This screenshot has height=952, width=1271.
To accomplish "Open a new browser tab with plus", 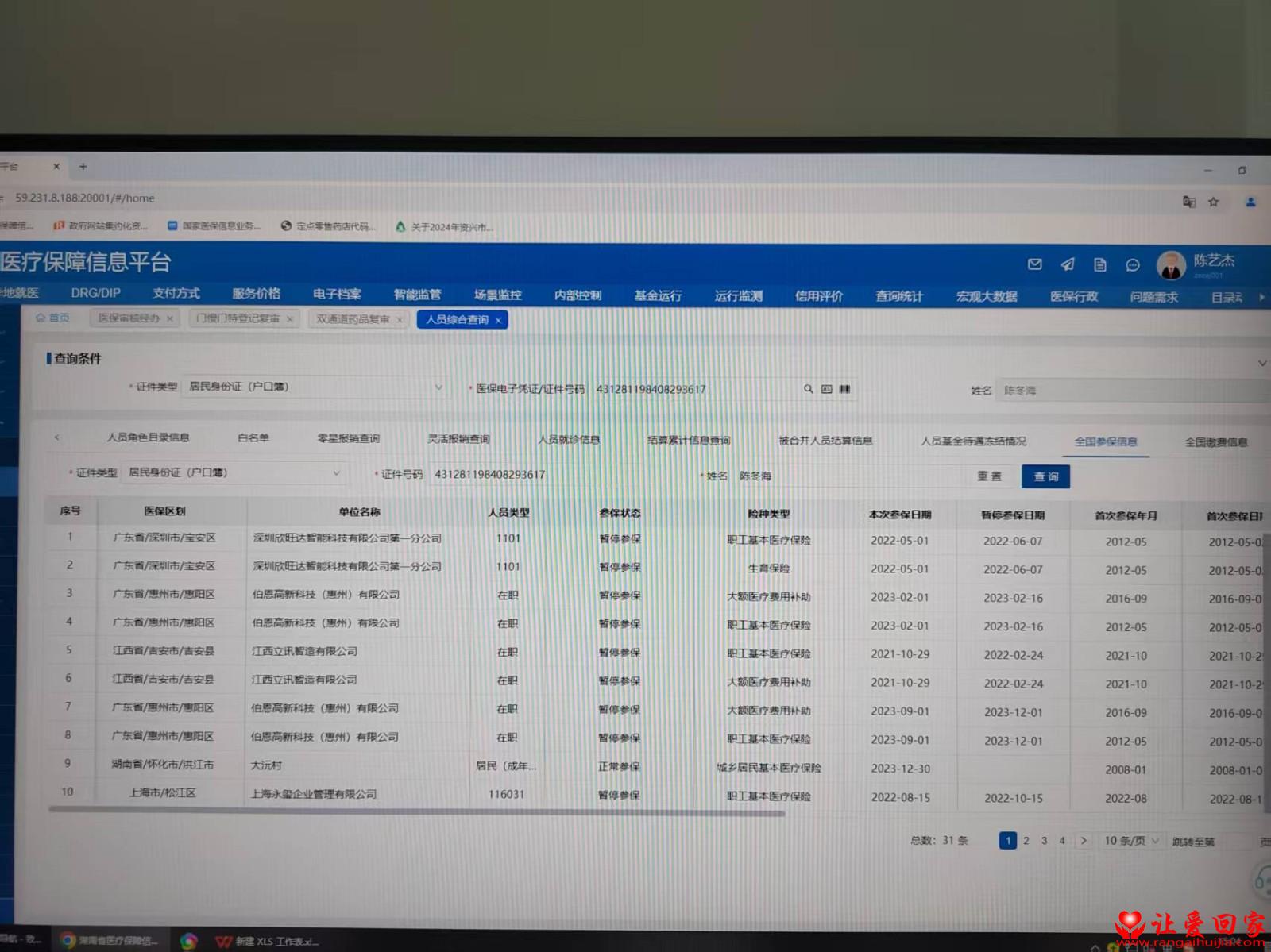I will tap(83, 167).
